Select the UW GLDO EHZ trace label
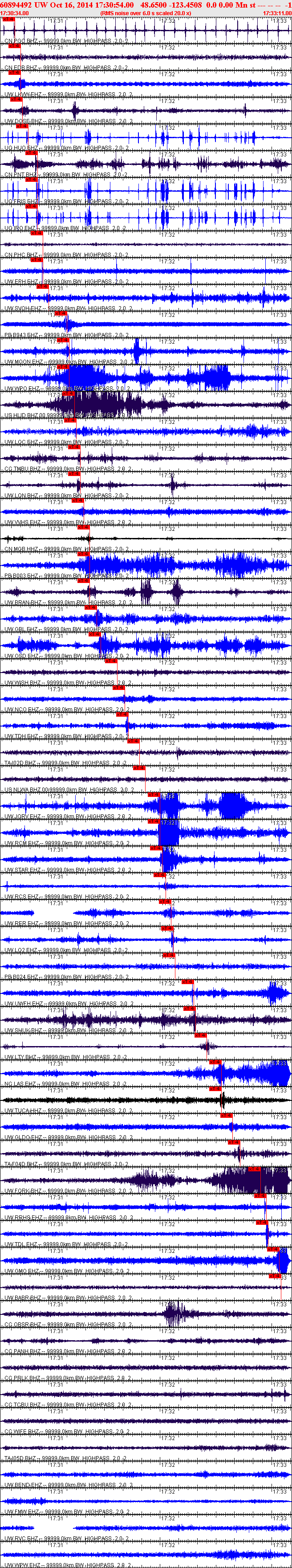 click(x=68, y=1137)
